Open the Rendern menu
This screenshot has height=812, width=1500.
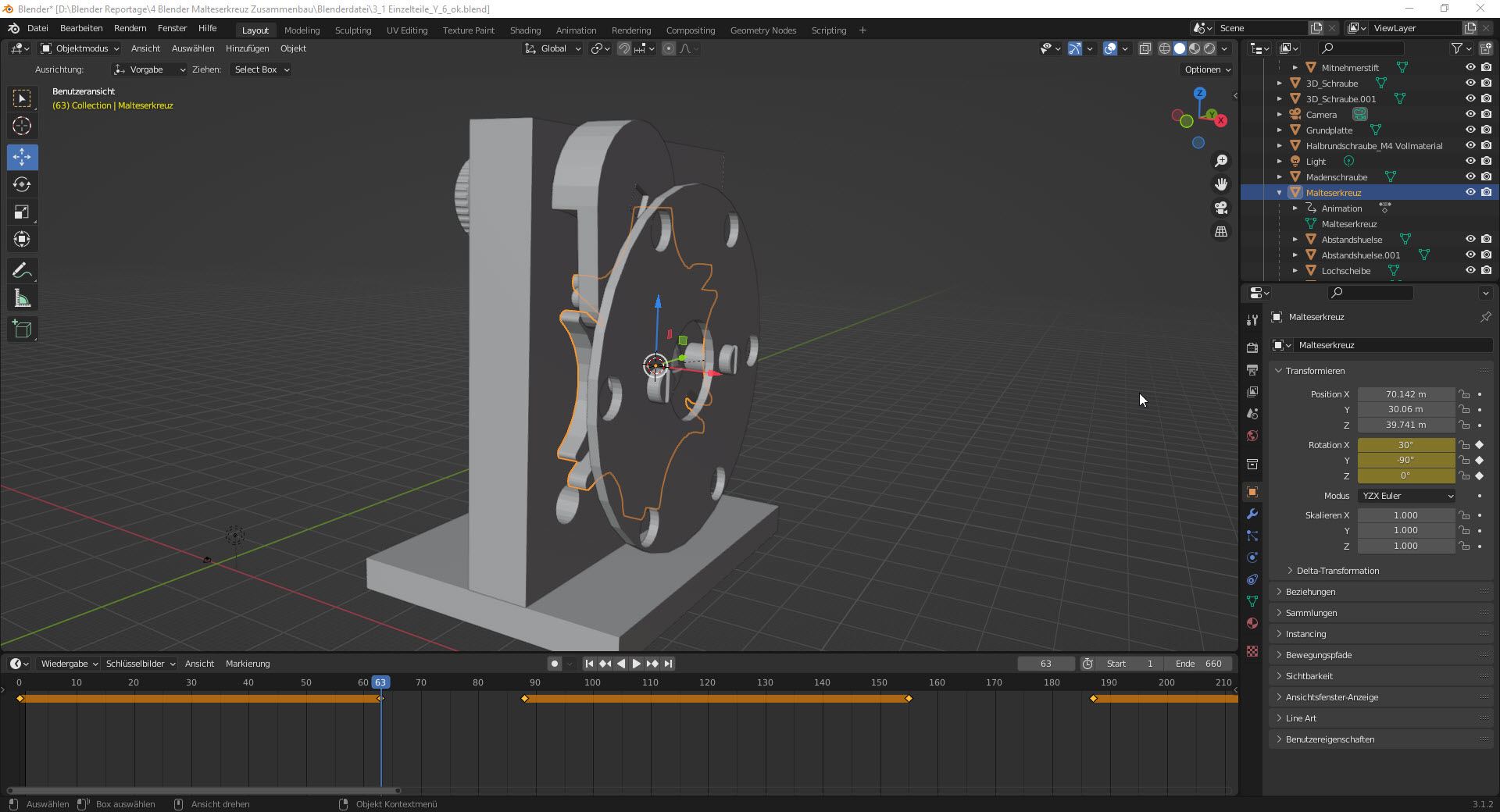point(130,28)
